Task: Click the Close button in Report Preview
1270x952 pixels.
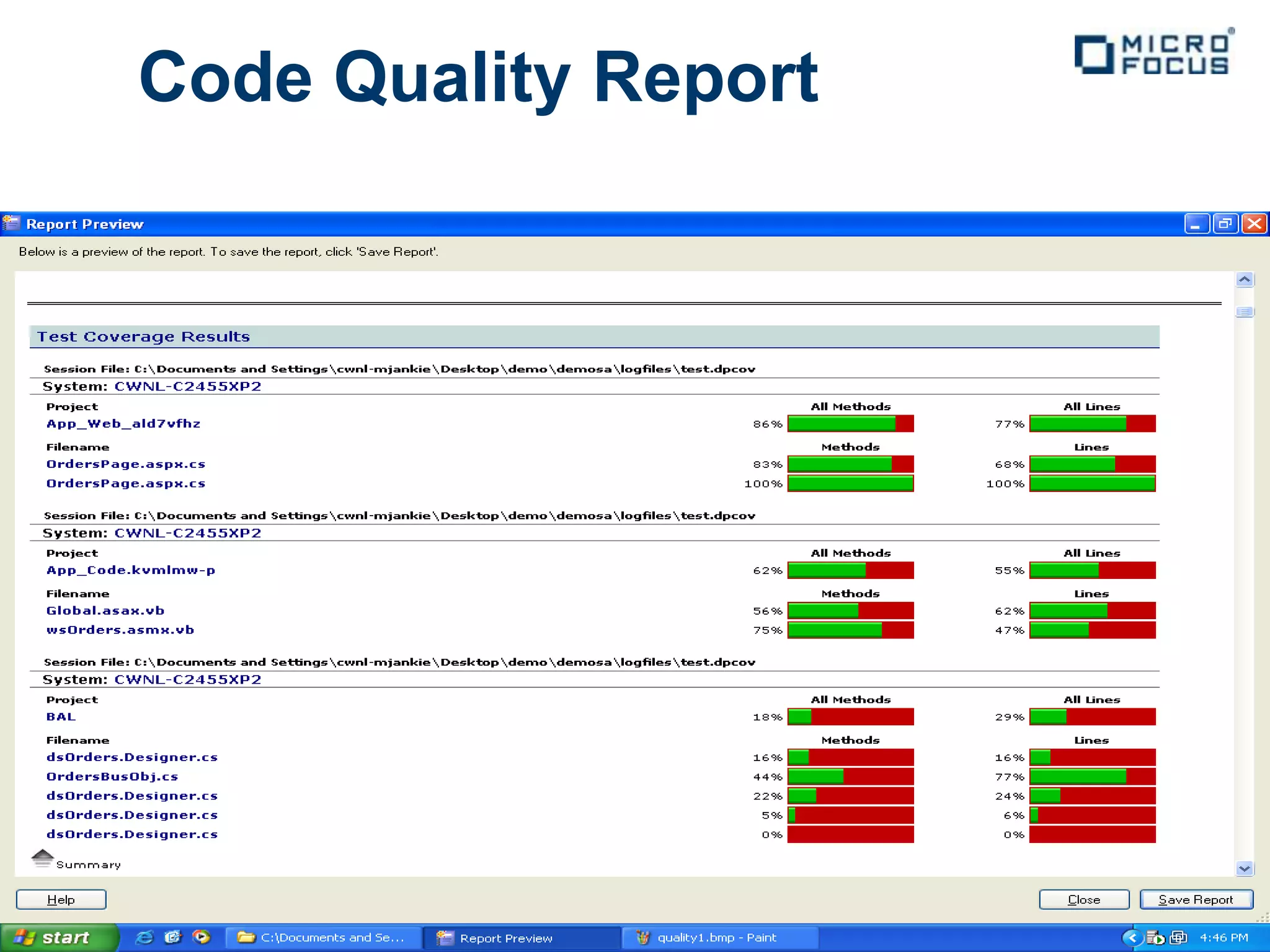Action: 1084,899
